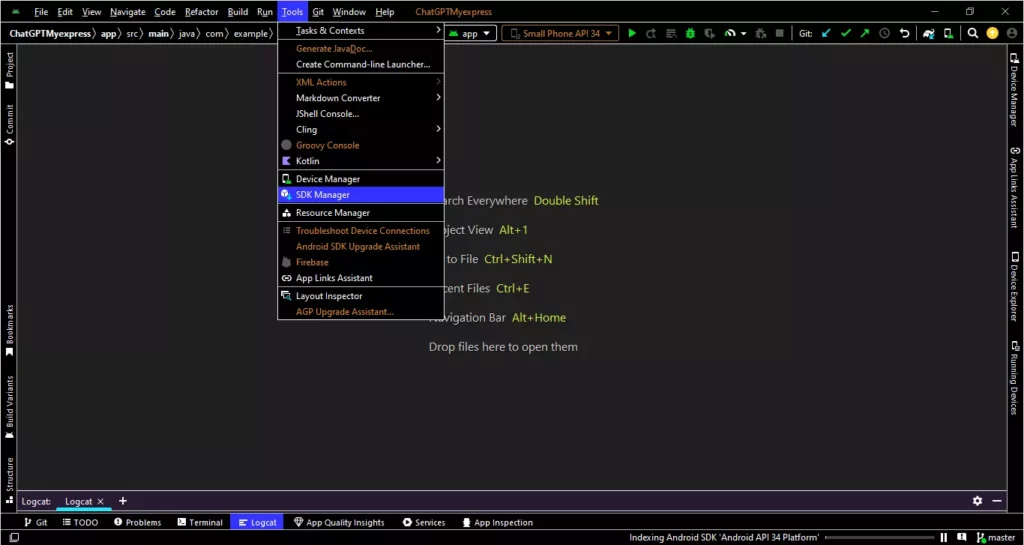
Task: Open the Help menu
Action: [385, 12]
